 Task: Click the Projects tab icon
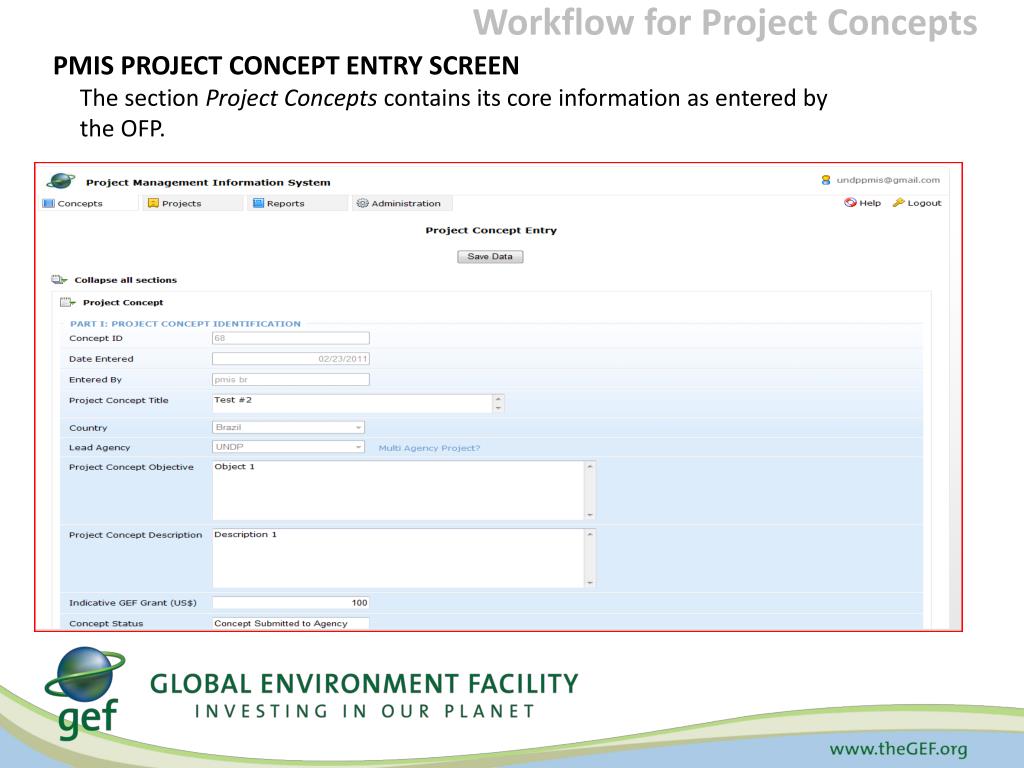[153, 203]
